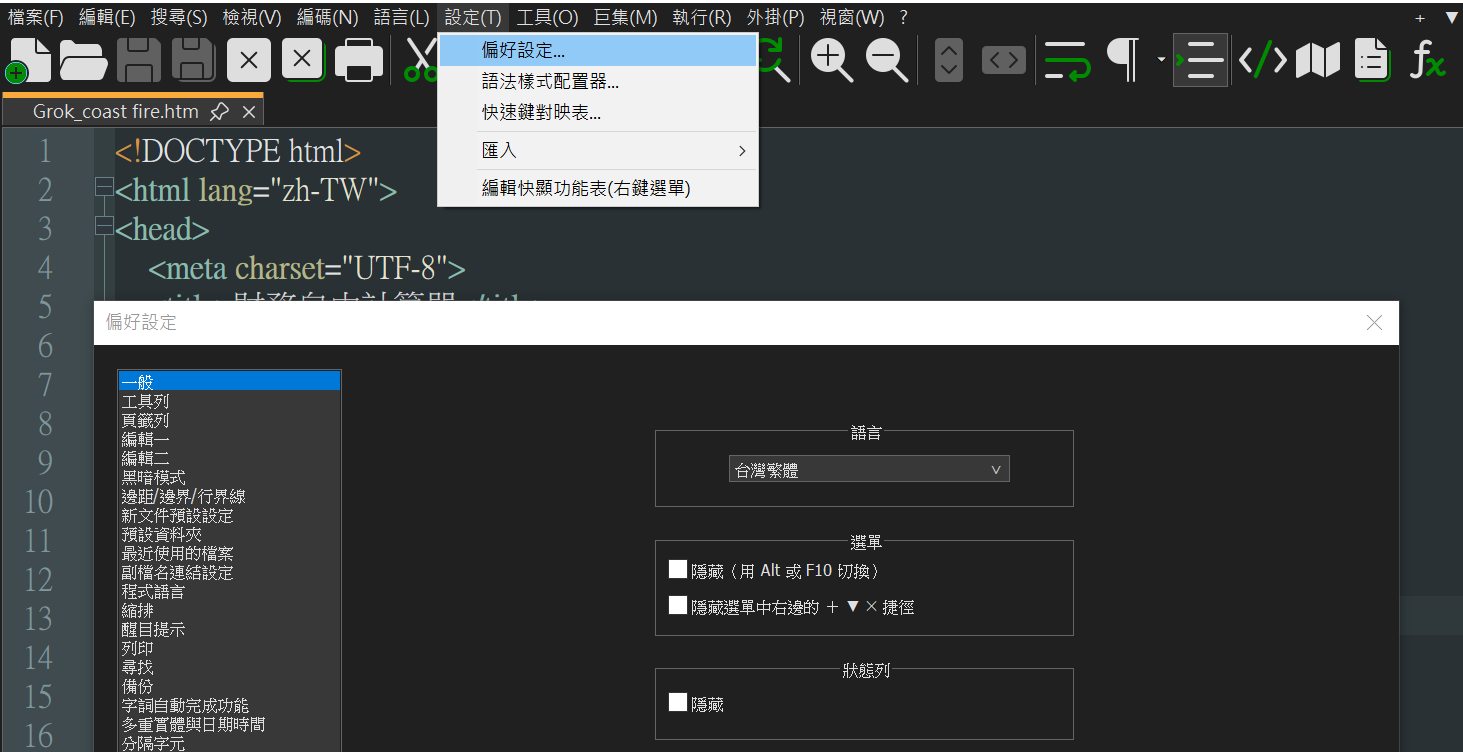Image resolution: width=1463 pixels, height=752 pixels.
Task: Toggle the Word Wrap toolbar icon
Action: [1067, 60]
